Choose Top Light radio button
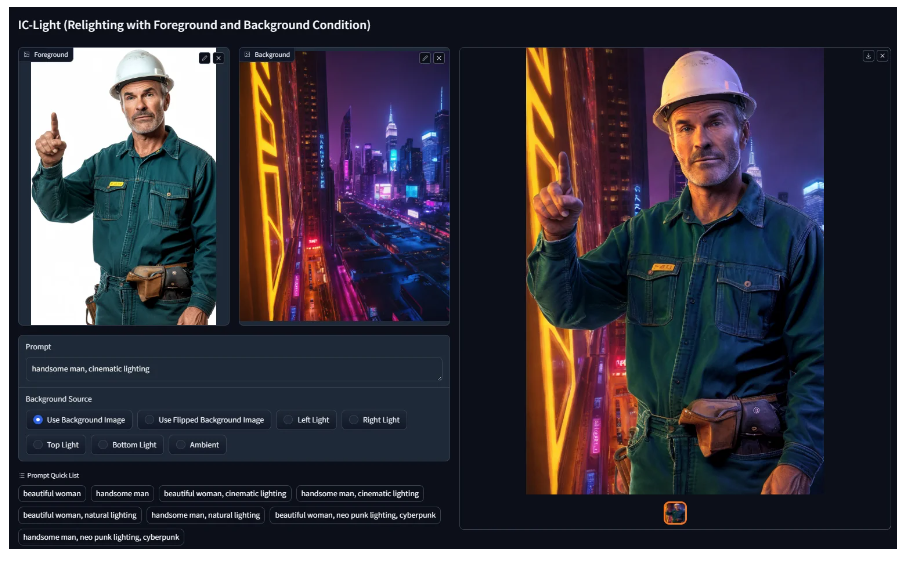Screen dimensions: 911x561 [x=38, y=445]
